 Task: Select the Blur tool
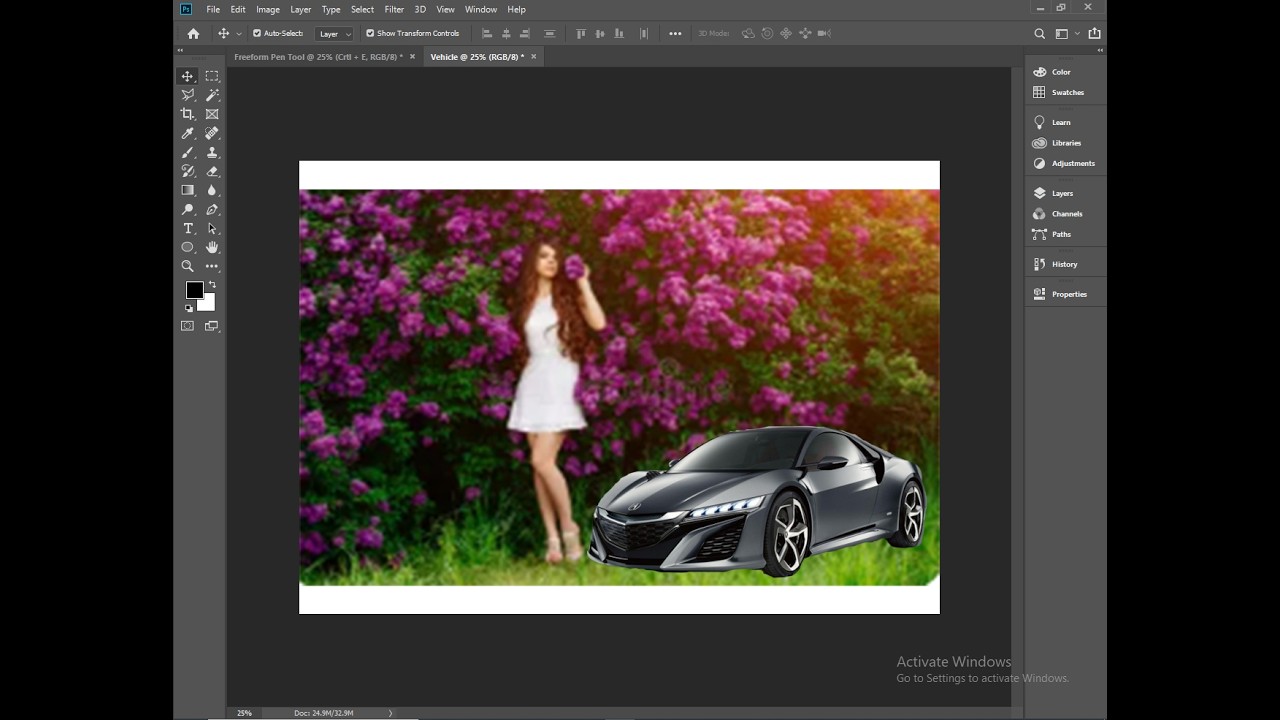[212, 190]
